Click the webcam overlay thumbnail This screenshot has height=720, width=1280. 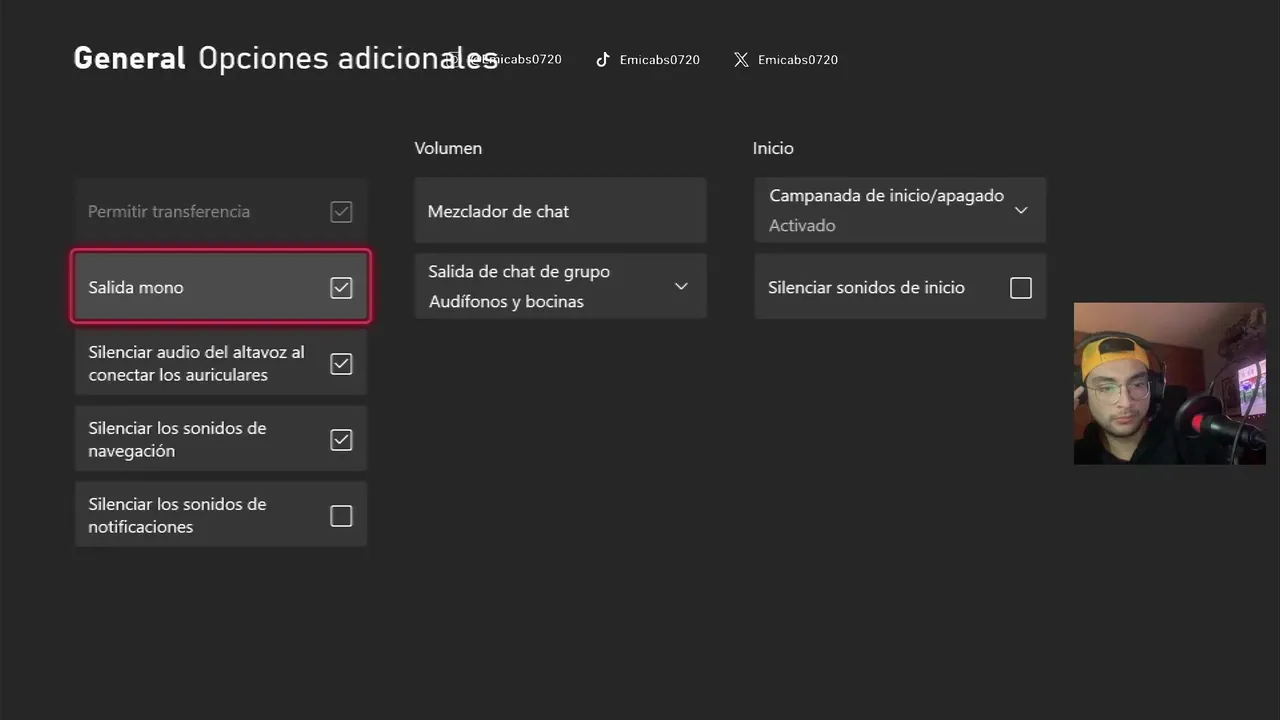1169,384
